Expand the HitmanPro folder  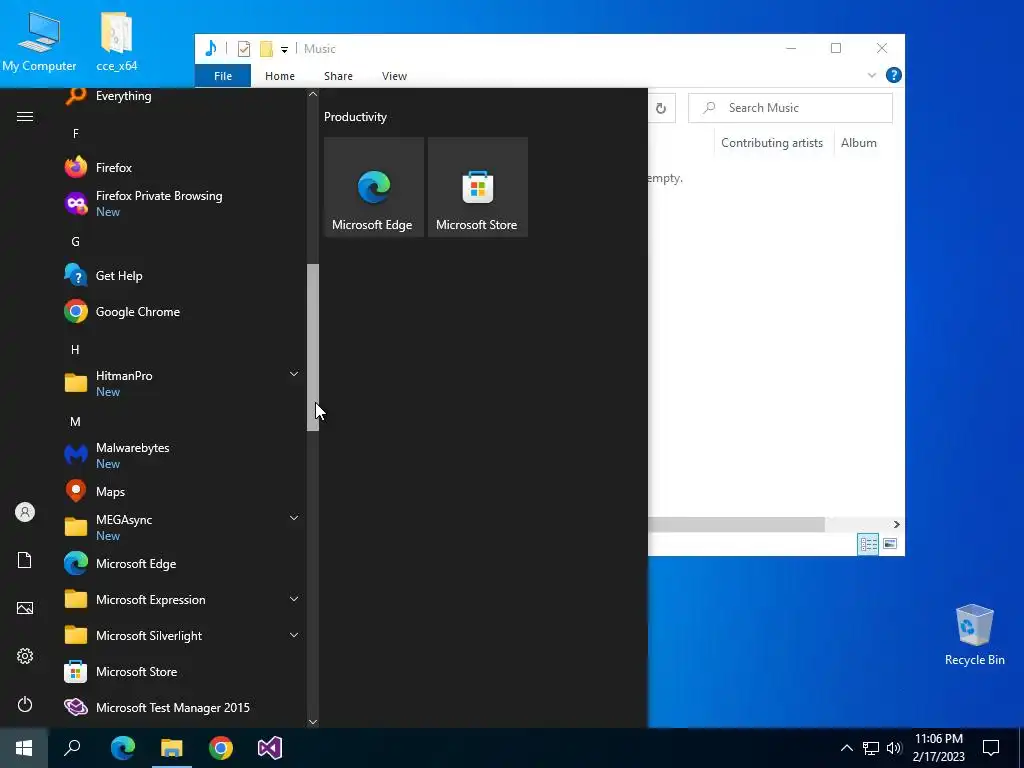294,374
